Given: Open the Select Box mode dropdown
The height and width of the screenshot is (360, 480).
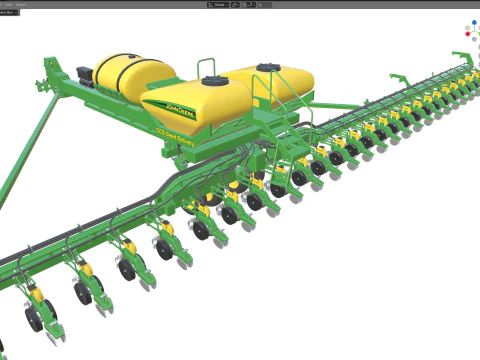Looking at the screenshot, I should [x=9, y=13].
